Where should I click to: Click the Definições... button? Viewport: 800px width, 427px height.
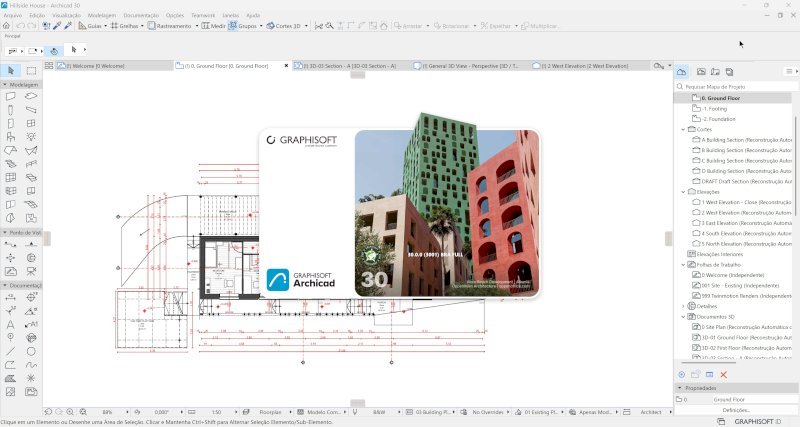pos(736,410)
